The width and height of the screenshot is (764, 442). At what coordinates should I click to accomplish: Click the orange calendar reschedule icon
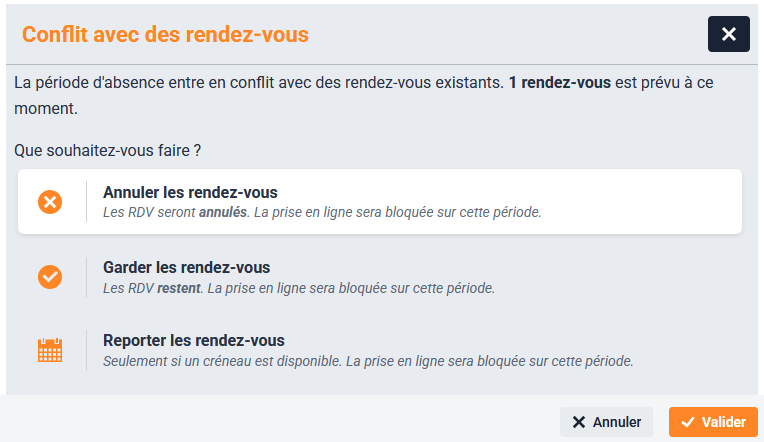tap(50, 350)
